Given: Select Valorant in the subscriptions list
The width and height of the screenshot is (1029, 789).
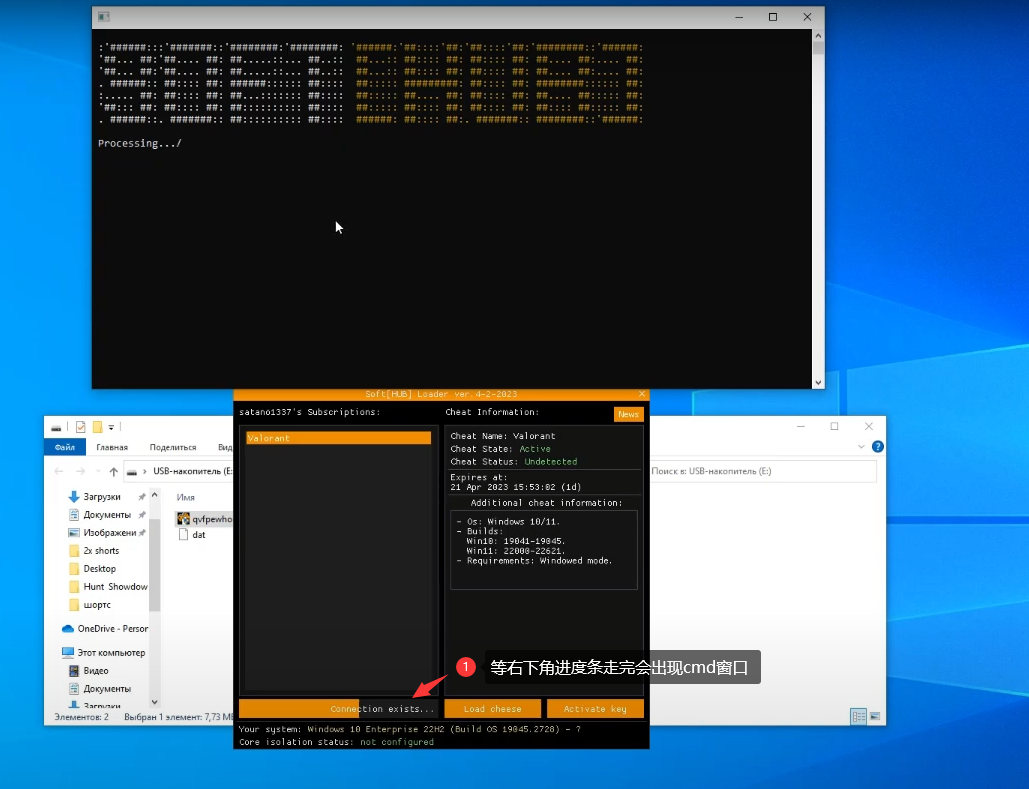Looking at the screenshot, I should [338, 438].
